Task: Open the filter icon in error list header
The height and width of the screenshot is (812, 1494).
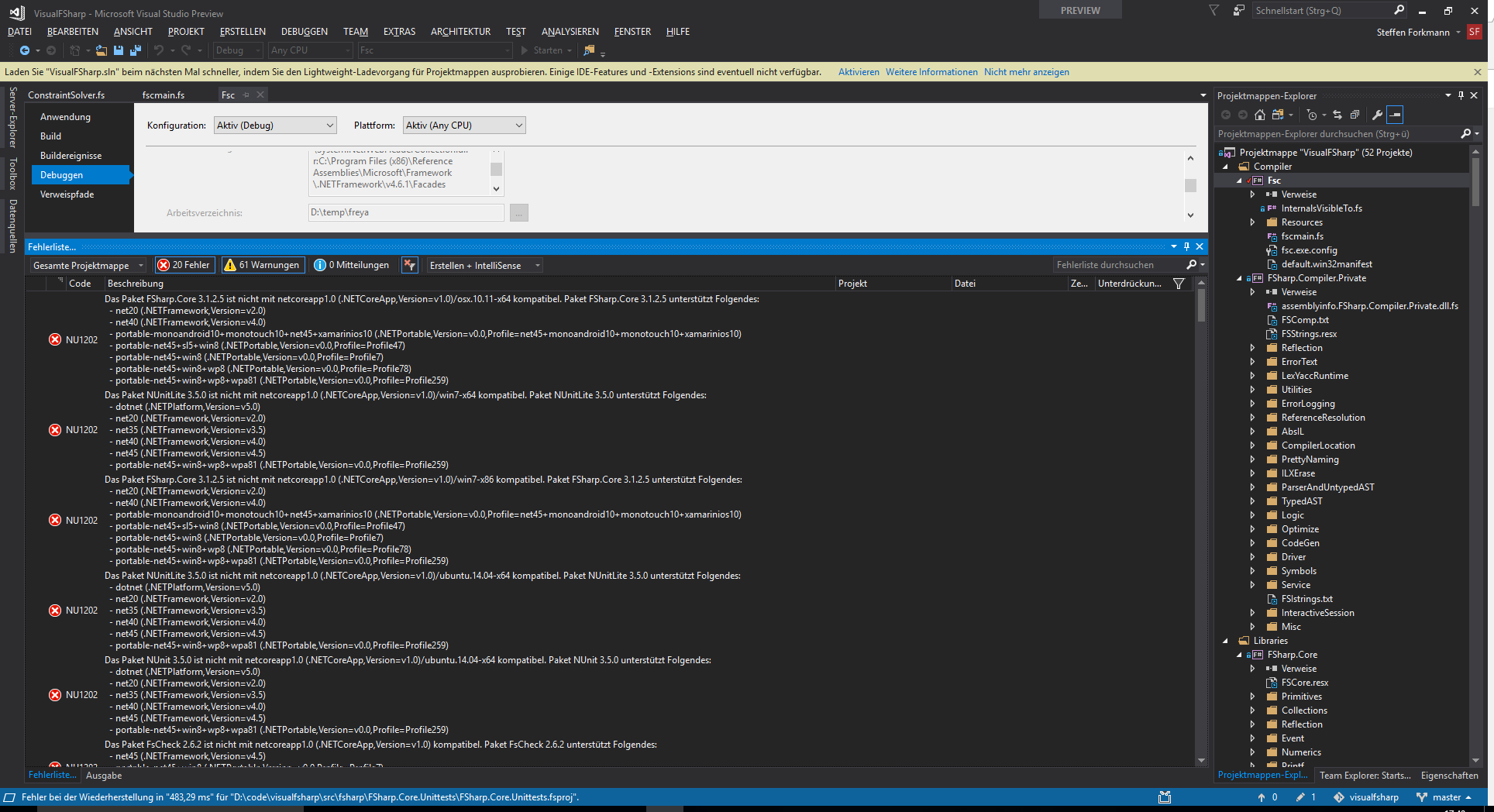Action: pyautogui.click(x=1178, y=284)
